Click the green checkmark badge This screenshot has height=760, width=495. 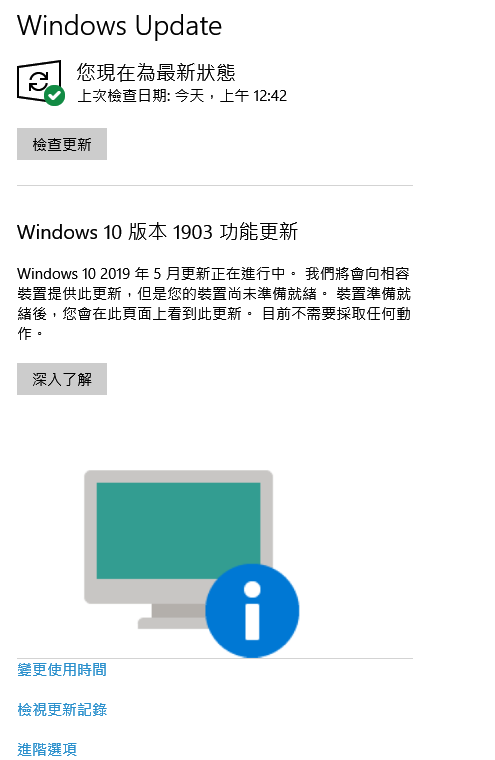pos(54,95)
